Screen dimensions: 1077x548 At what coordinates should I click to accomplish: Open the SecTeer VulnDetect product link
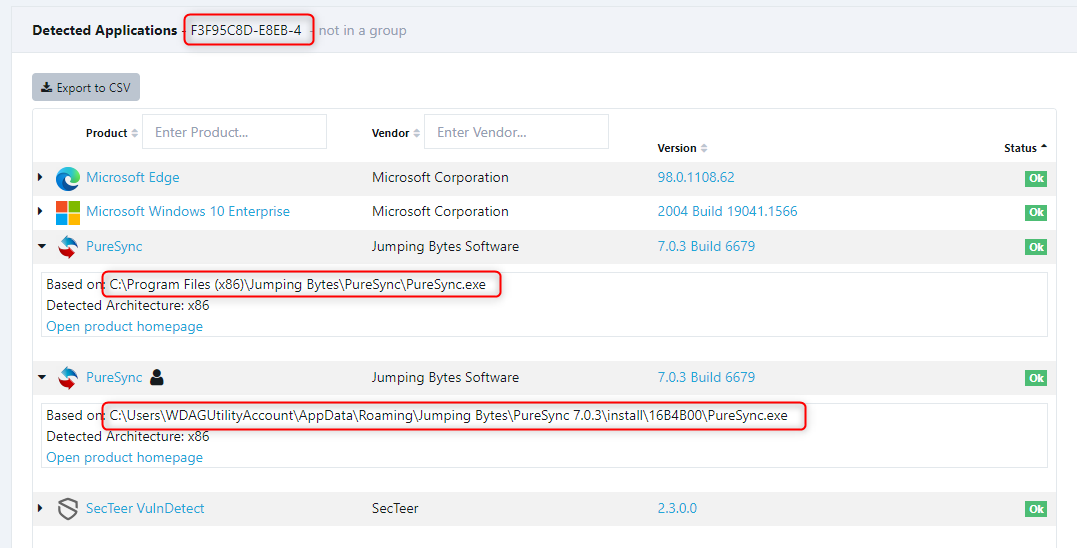pos(145,508)
